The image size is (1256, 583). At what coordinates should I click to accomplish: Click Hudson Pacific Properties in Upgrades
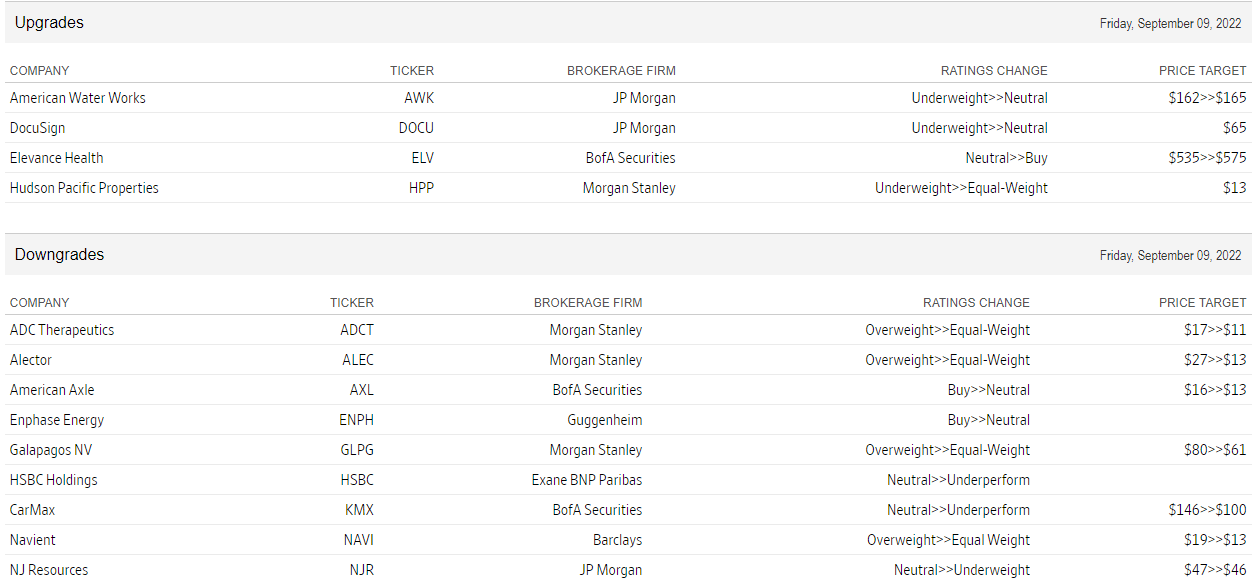pos(84,188)
